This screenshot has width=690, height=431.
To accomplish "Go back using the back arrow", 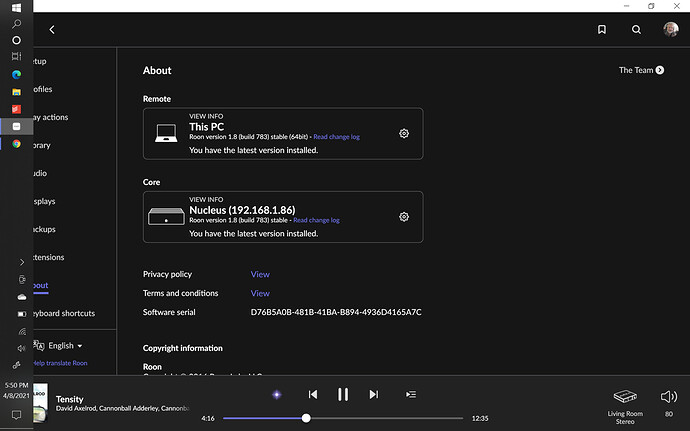I will 52,29.
